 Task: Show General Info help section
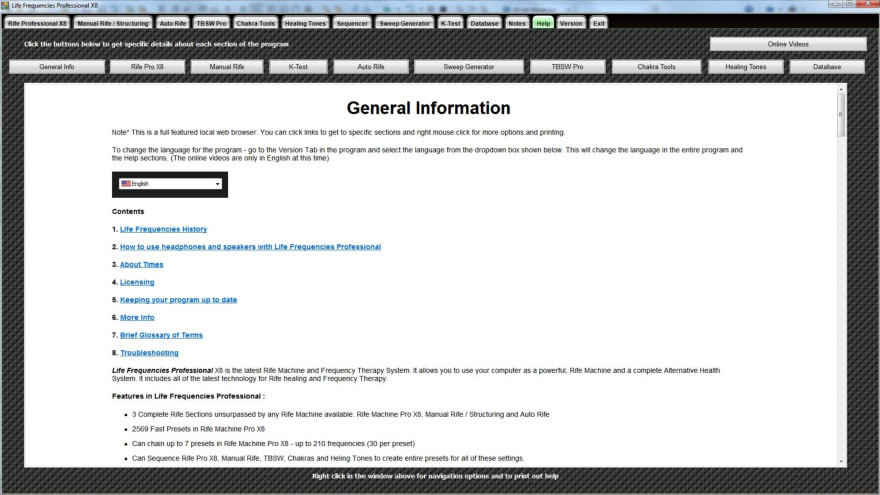coord(57,67)
